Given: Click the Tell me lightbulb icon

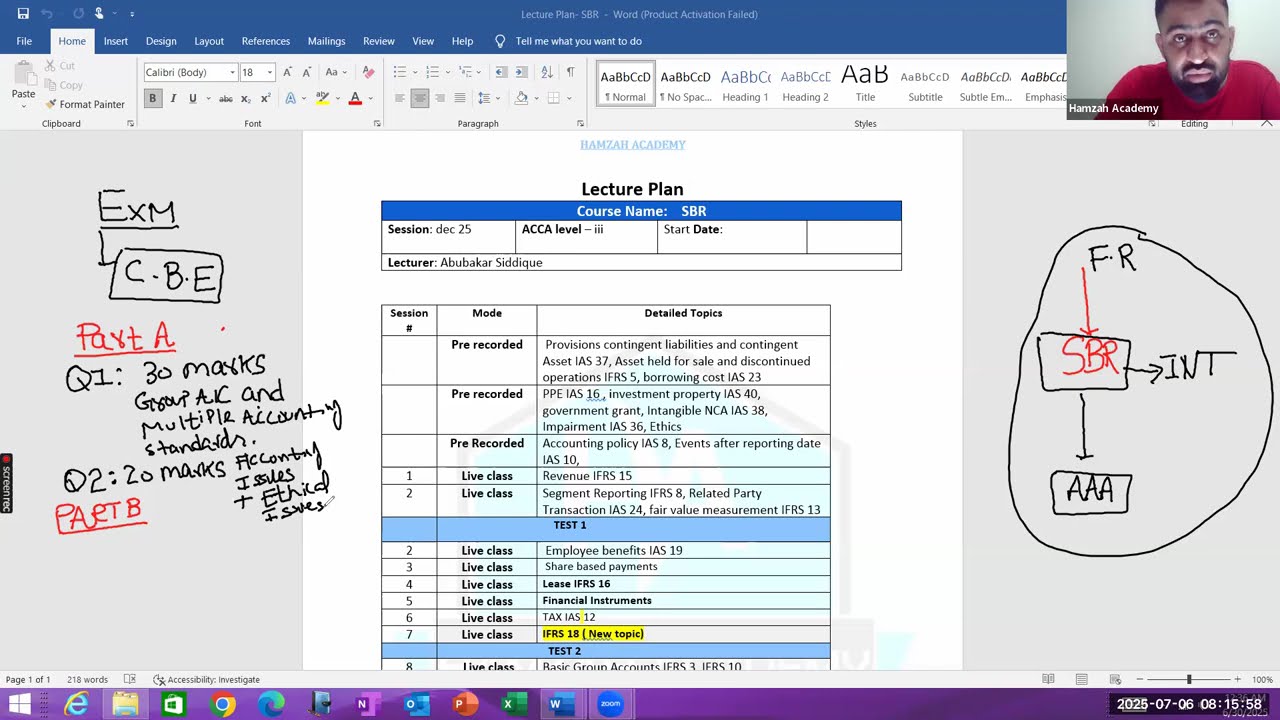Looking at the screenshot, I should 500,41.
